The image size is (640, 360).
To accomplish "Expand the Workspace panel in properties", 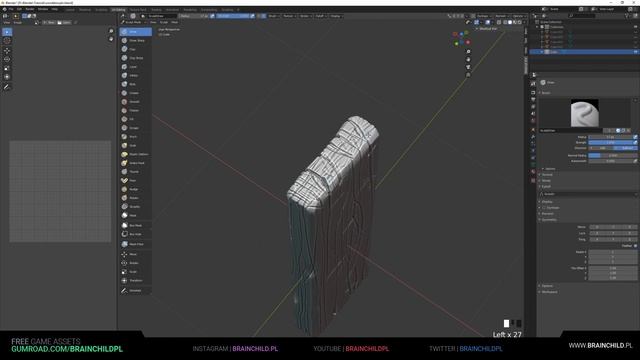I will tap(549, 292).
